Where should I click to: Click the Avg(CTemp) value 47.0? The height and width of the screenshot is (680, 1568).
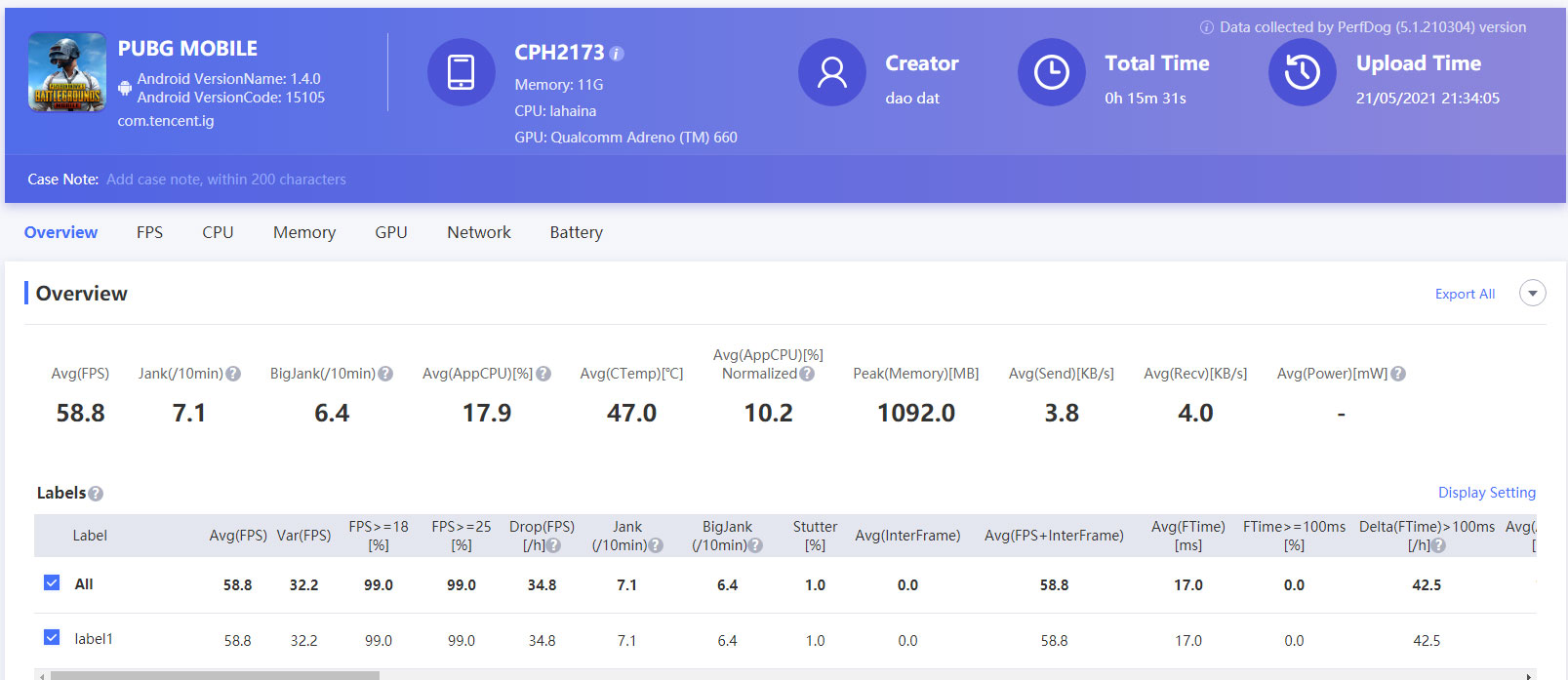tap(631, 413)
